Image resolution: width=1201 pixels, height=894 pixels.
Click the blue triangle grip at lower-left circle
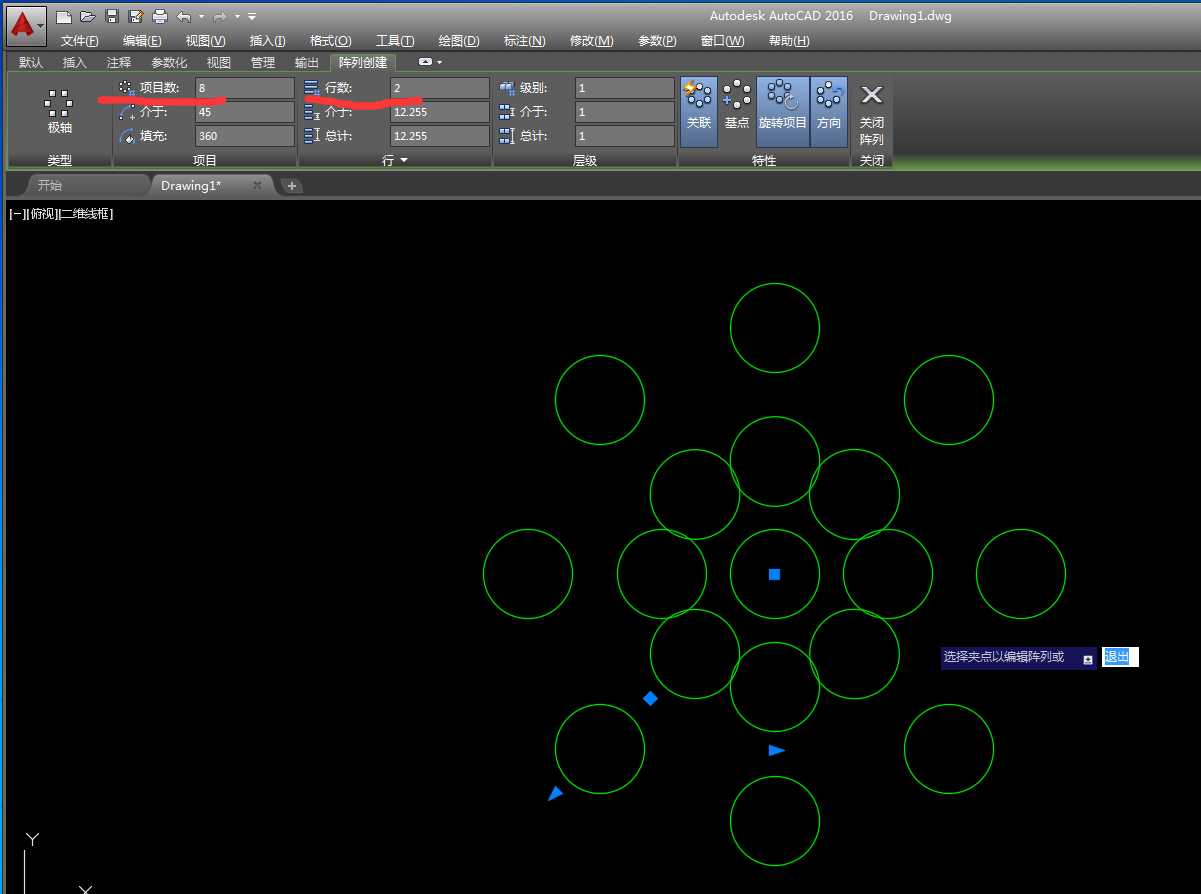(x=555, y=793)
